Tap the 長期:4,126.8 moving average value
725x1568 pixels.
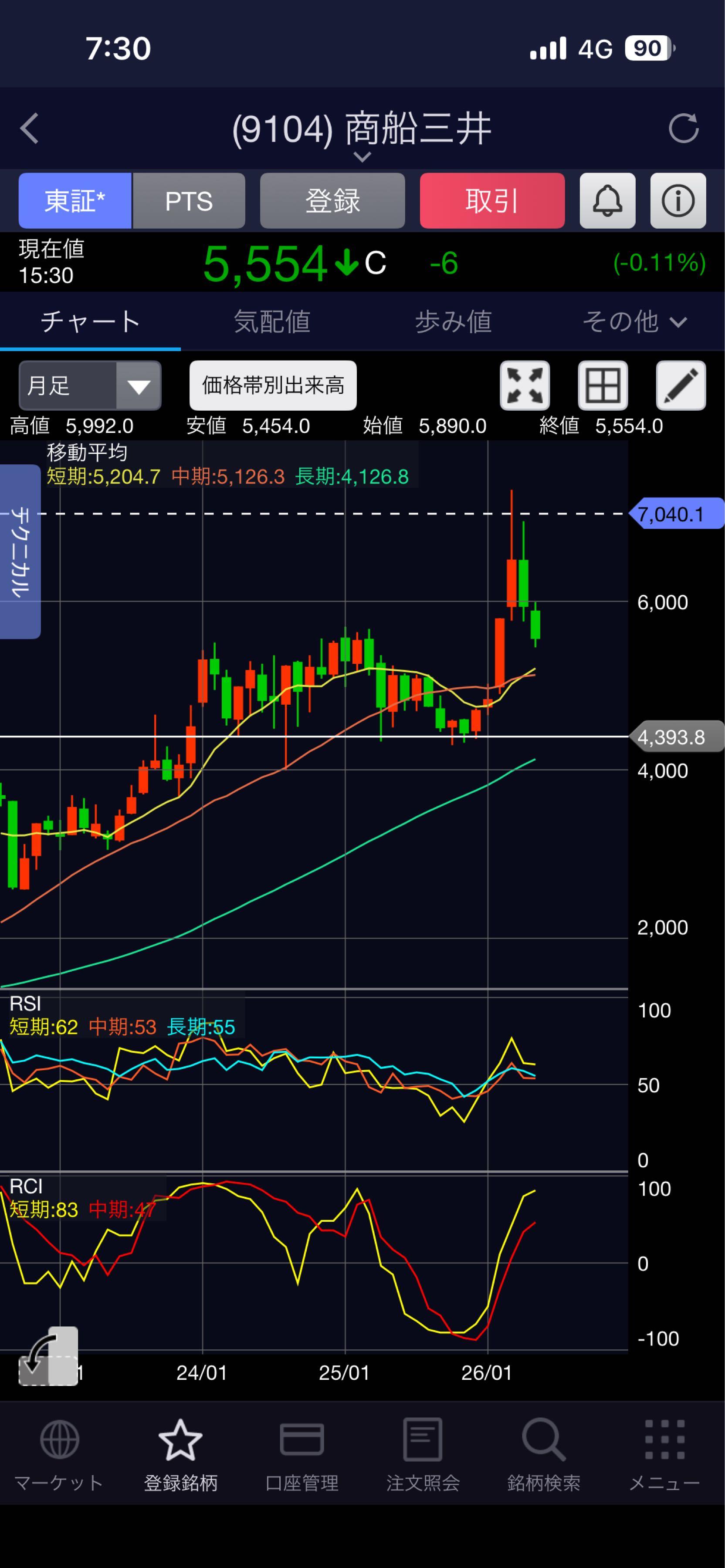(x=352, y=476)
